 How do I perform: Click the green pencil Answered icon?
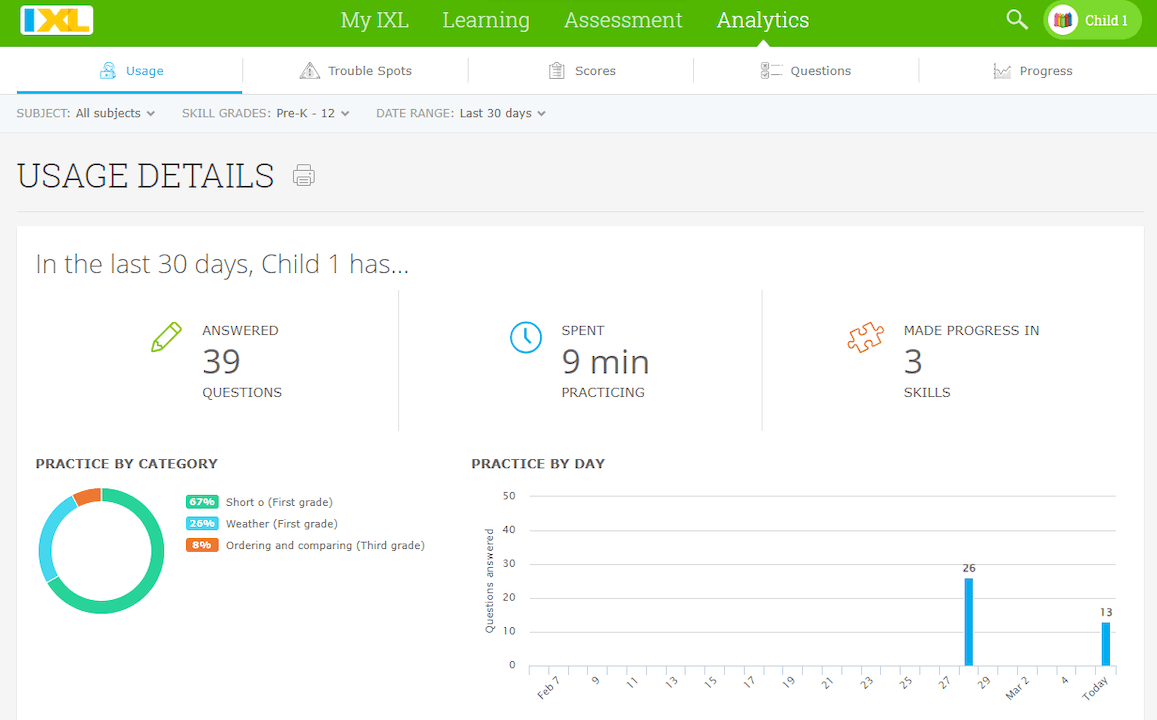[166, 337]
